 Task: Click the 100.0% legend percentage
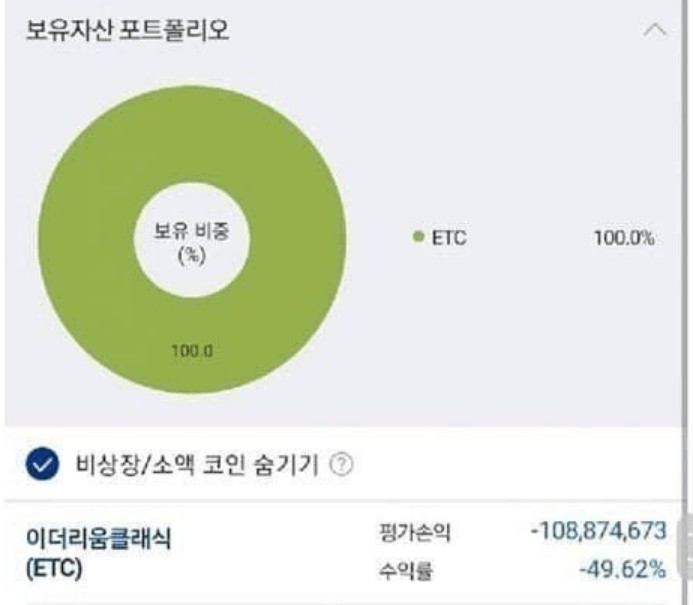pyautogui.click(x=624, y=238)
